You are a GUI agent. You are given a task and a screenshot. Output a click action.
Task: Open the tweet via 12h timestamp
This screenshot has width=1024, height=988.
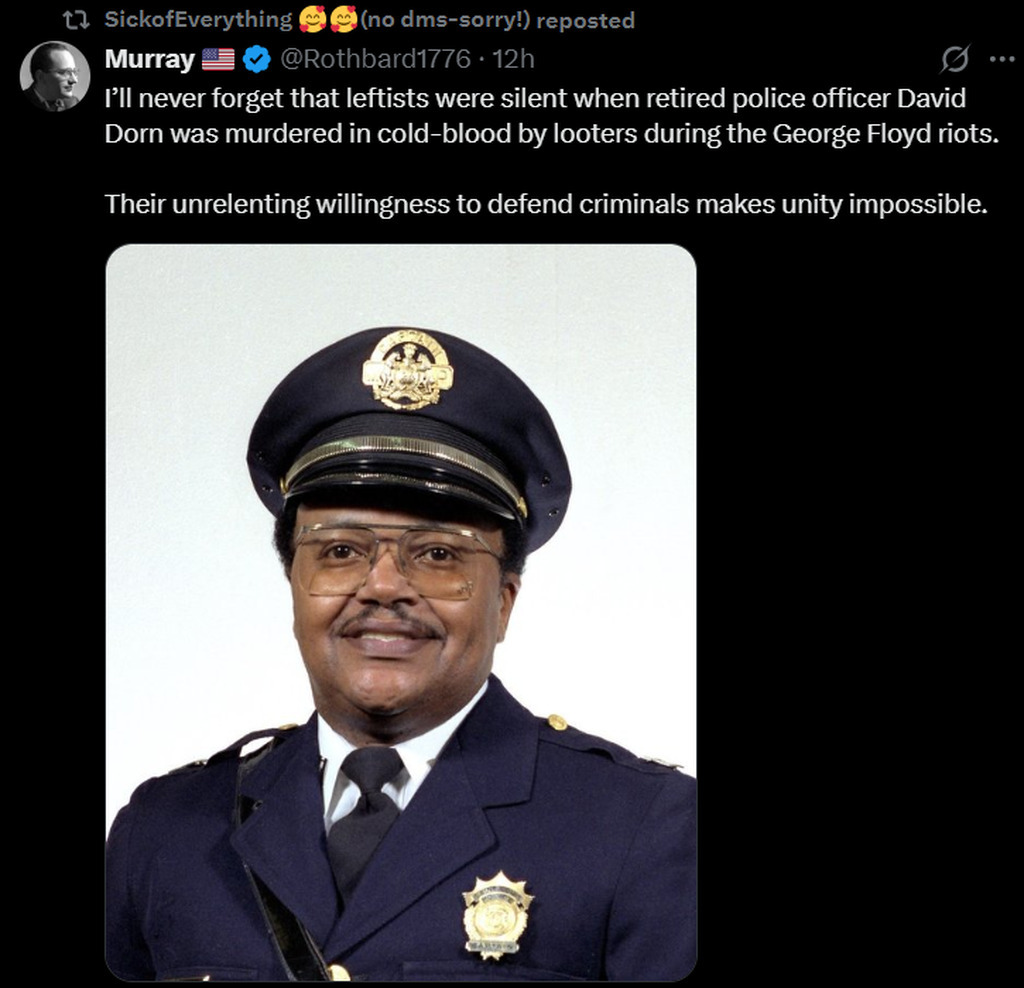point(514,60)
